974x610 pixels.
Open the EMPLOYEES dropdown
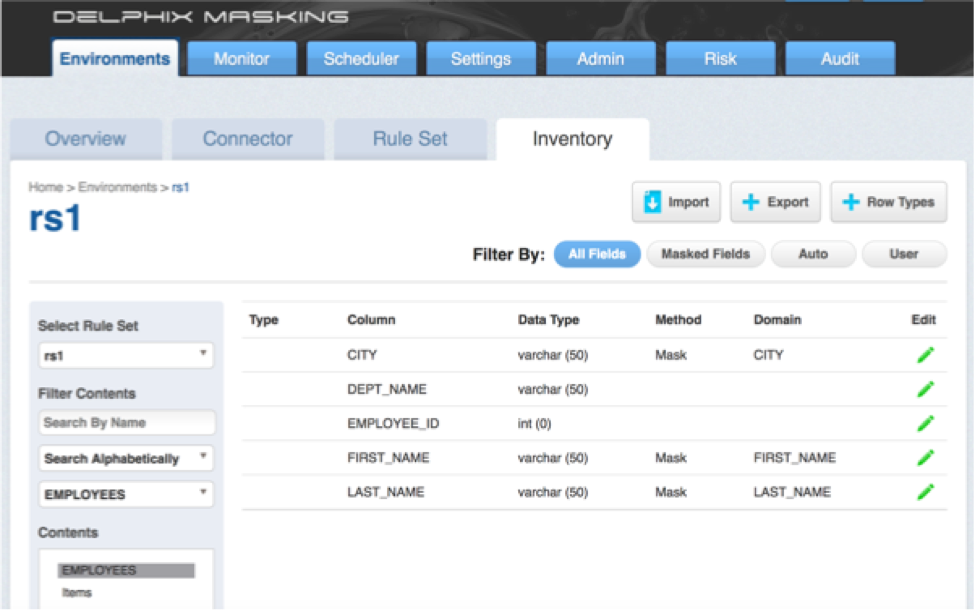pos(126,494)
